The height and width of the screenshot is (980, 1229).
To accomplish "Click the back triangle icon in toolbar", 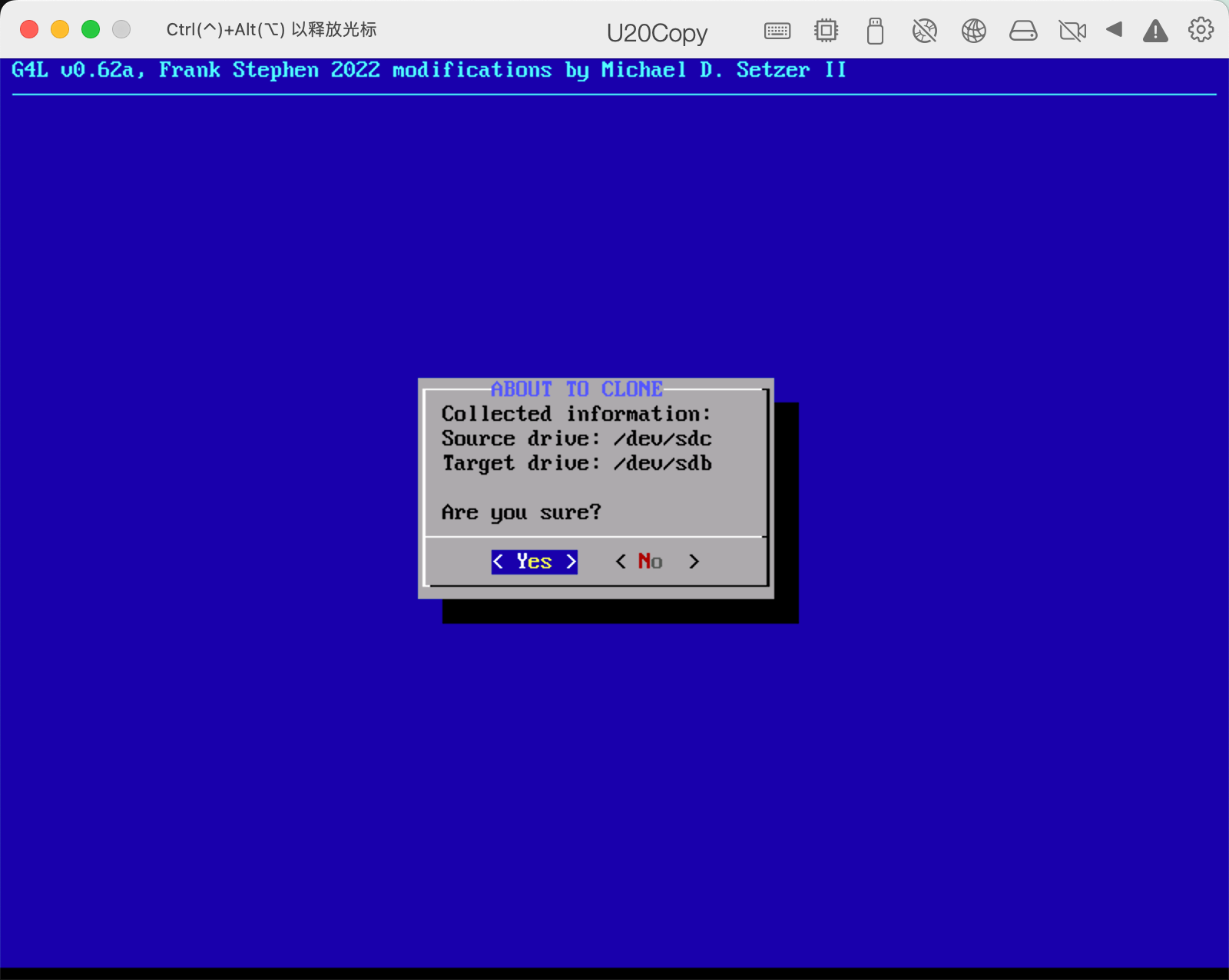I will point(1115,31).
